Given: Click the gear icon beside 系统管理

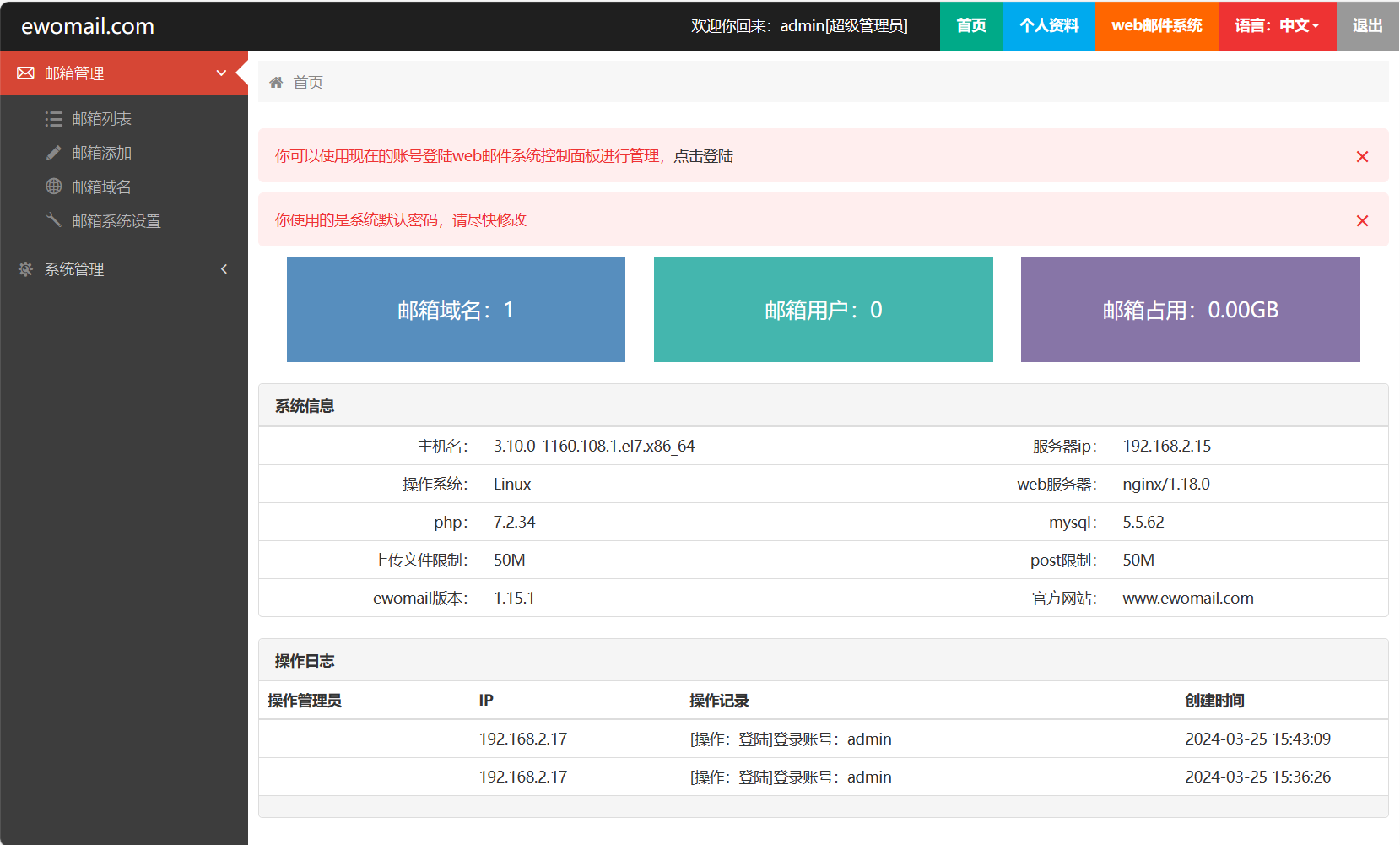Looking at the screenshot, I should click(26, 269).
